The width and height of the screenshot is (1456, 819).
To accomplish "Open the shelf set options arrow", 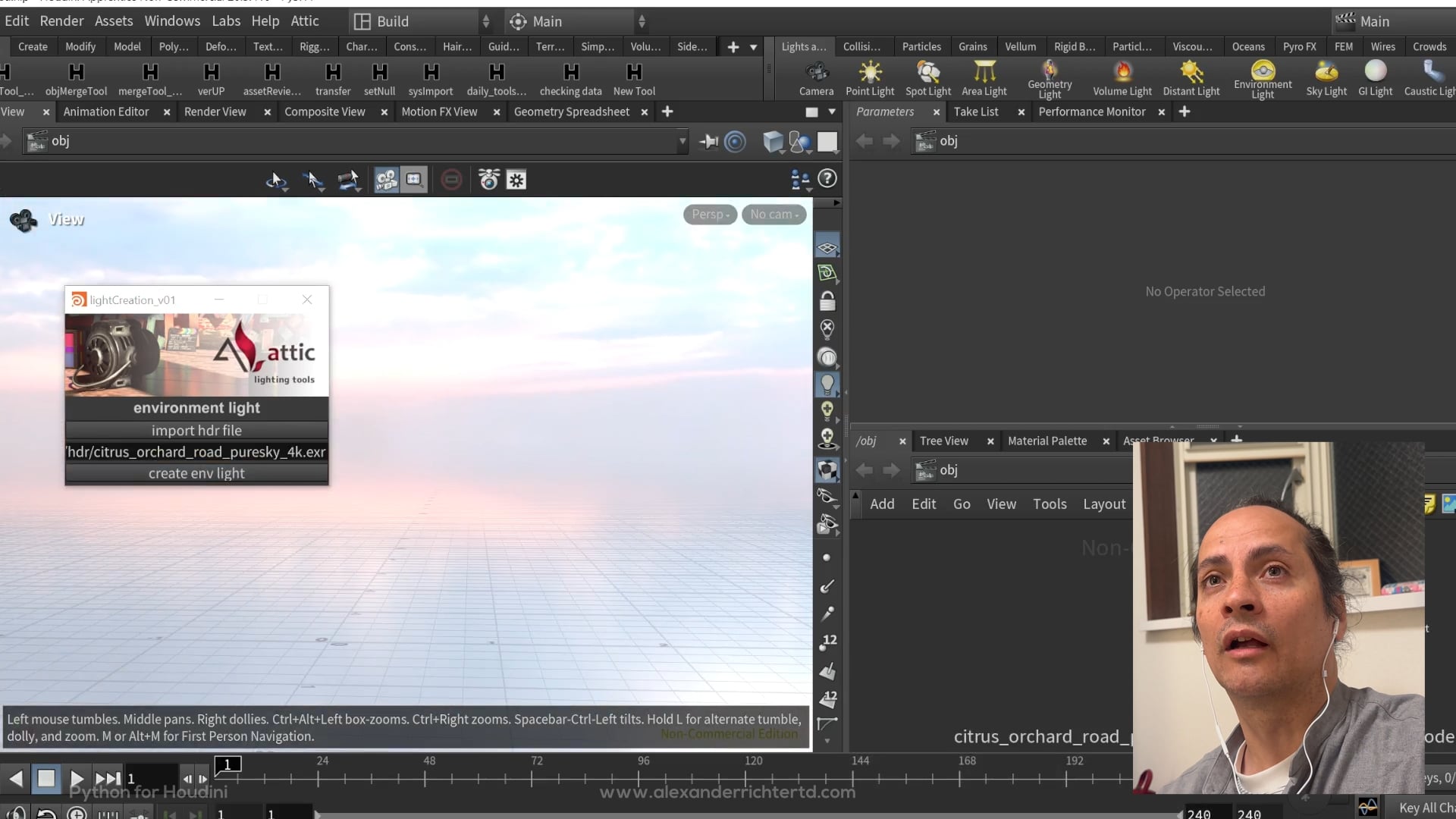I will (x=753, y=47).
